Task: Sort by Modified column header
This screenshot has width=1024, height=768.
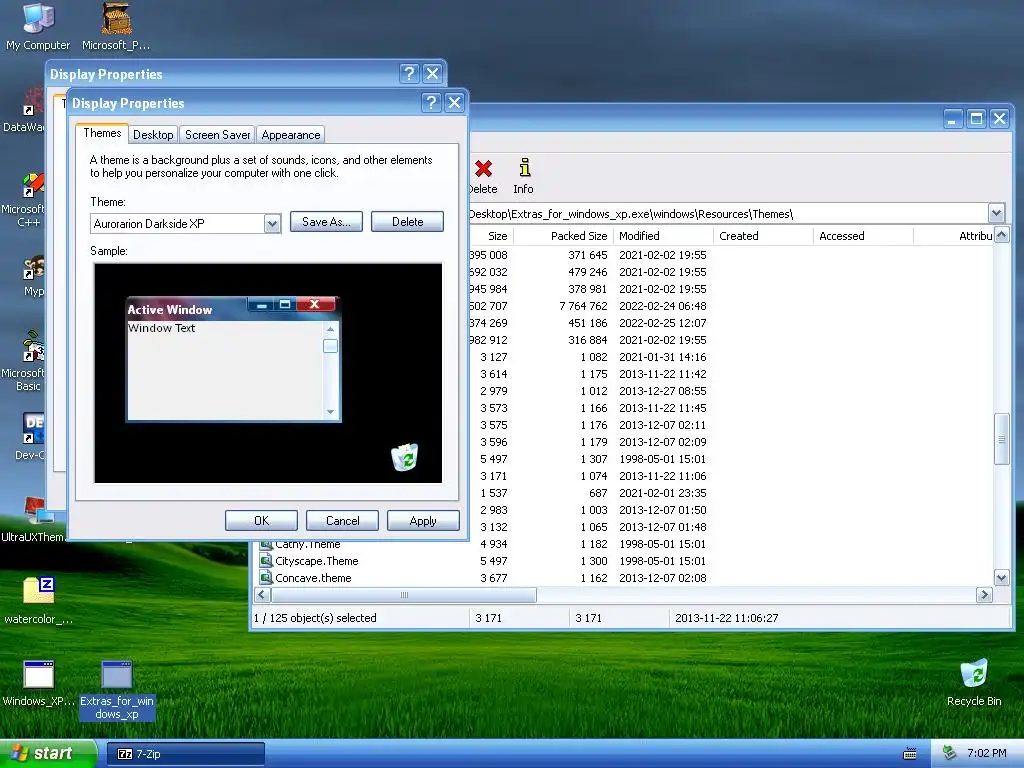Action: [x=663, y=236]
